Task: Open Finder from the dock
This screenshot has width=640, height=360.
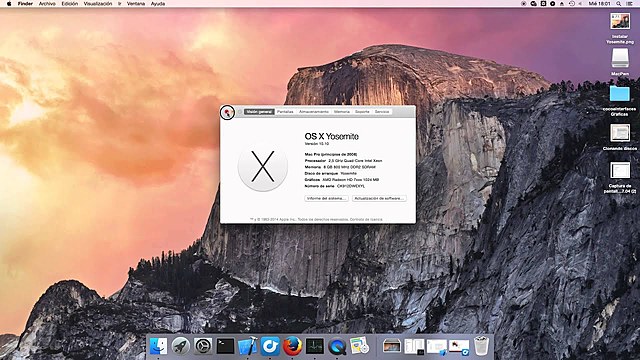Action: pos(158,346)
